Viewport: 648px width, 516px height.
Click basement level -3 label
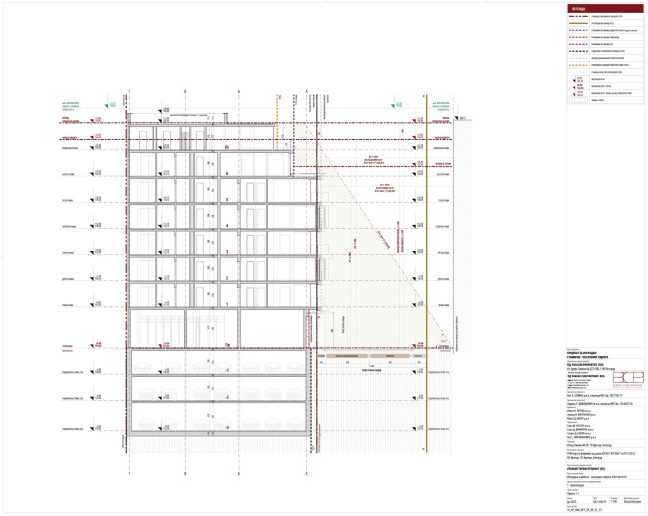[x=227, y=425]
